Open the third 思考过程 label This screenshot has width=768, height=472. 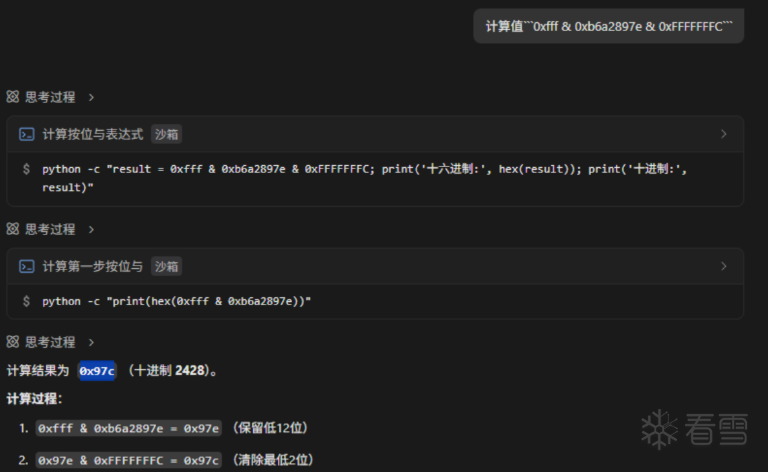(x=50, y=342)
